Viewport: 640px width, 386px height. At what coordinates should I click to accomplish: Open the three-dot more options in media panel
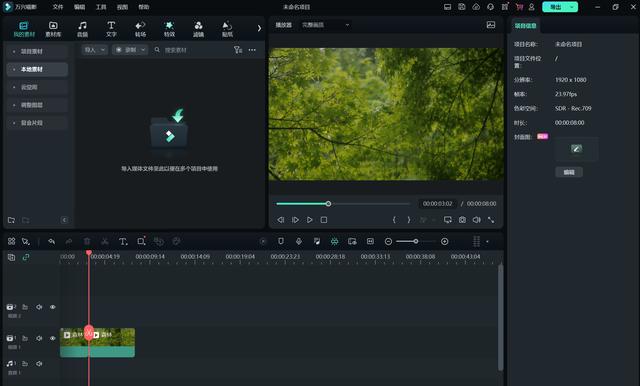click(252, 50)
